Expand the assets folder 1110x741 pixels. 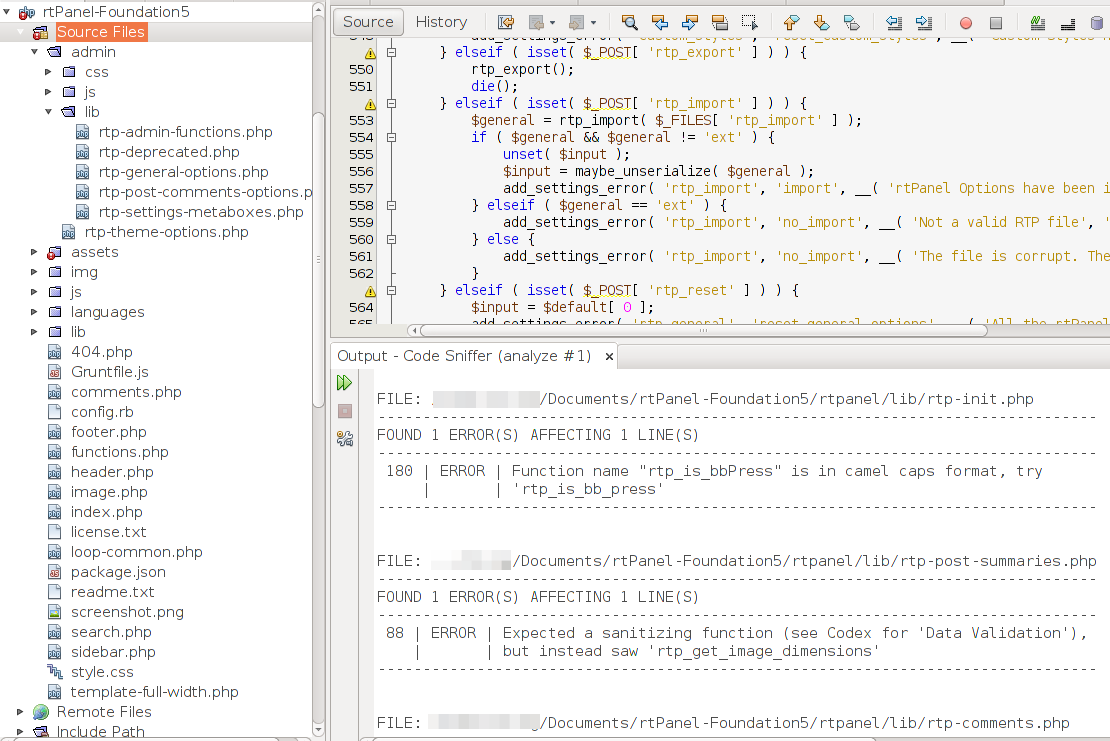[34, 251]
